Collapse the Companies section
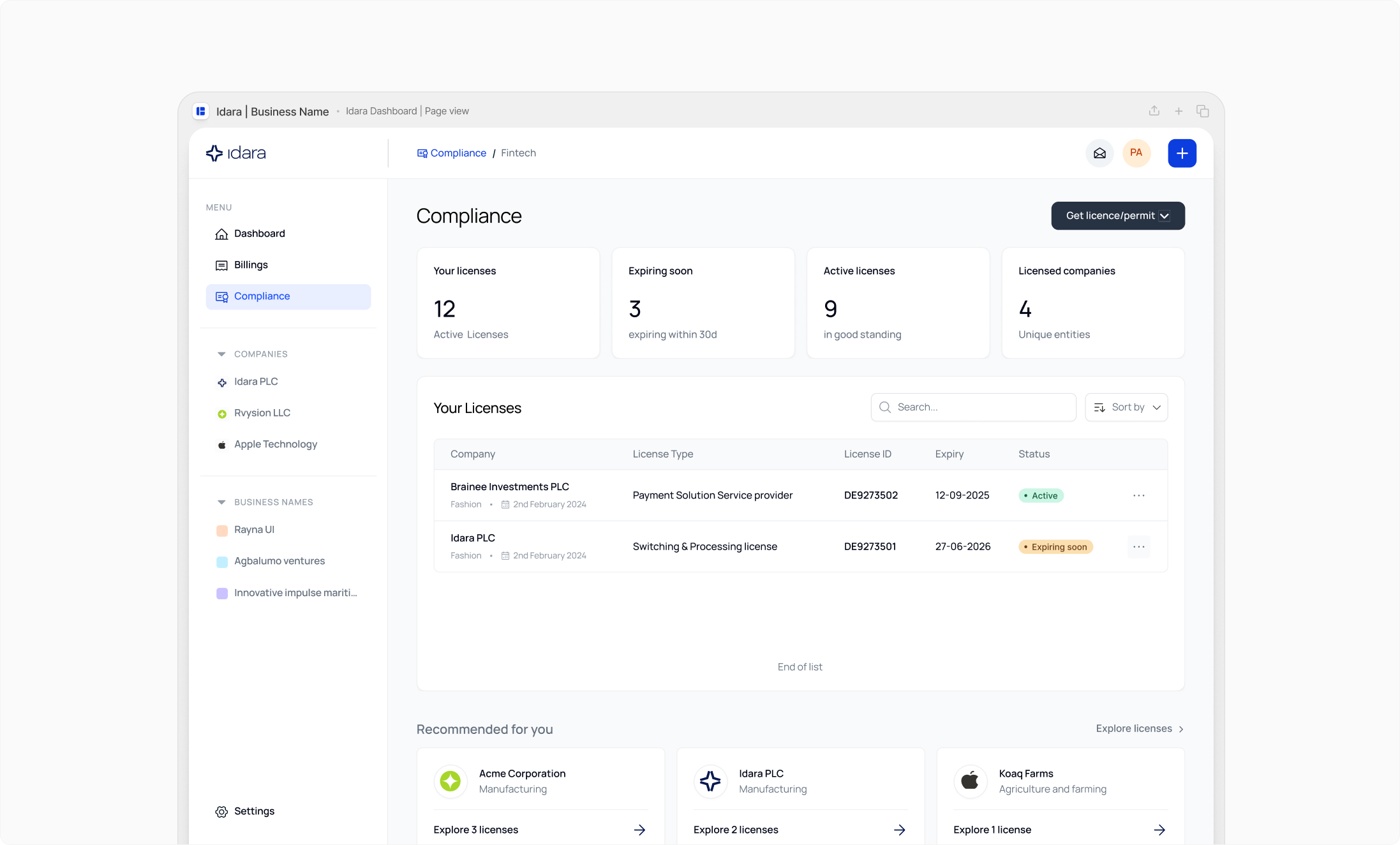 (221, 354)
